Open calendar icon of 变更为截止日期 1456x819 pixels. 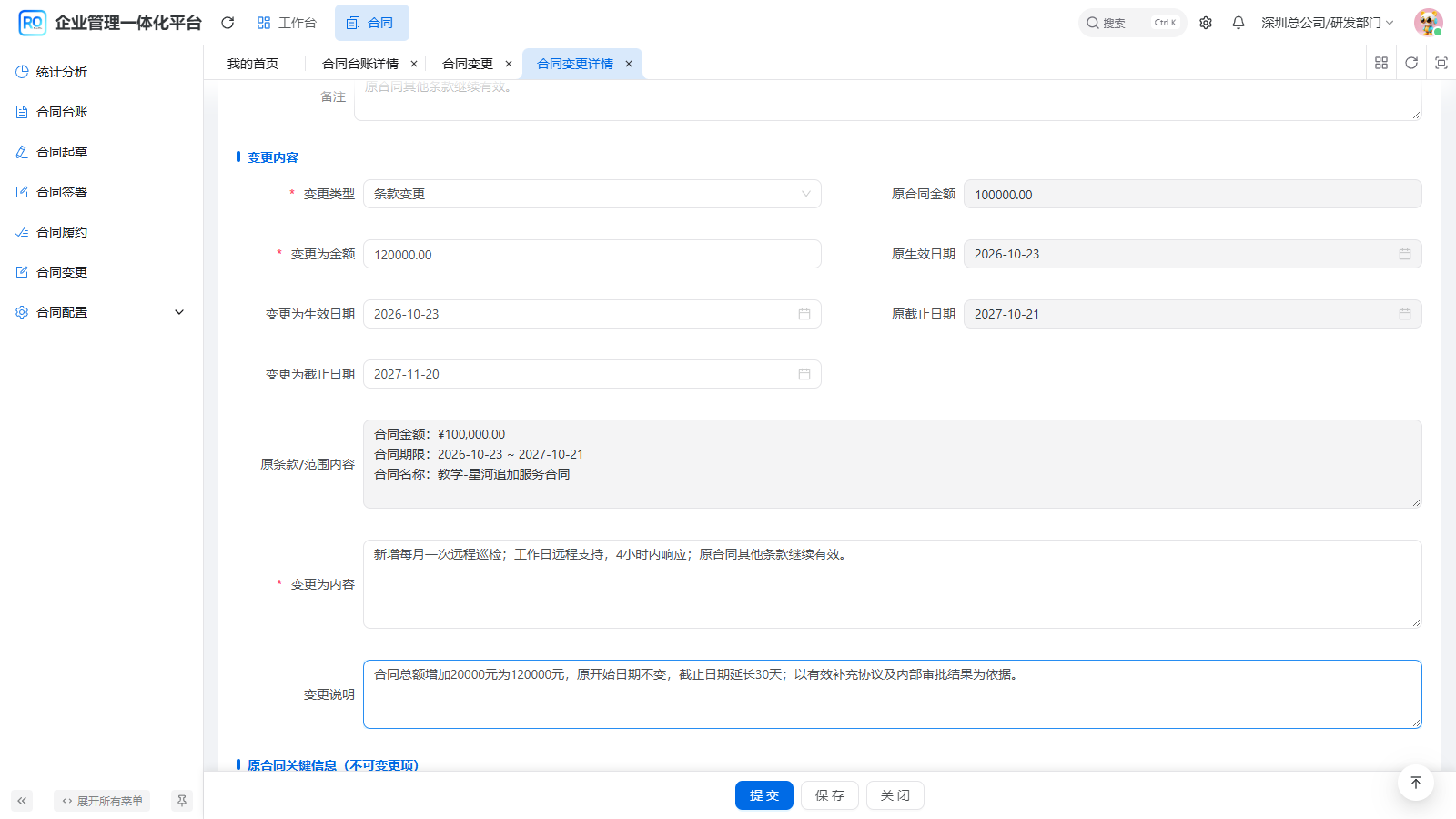[x=804, y=374]
